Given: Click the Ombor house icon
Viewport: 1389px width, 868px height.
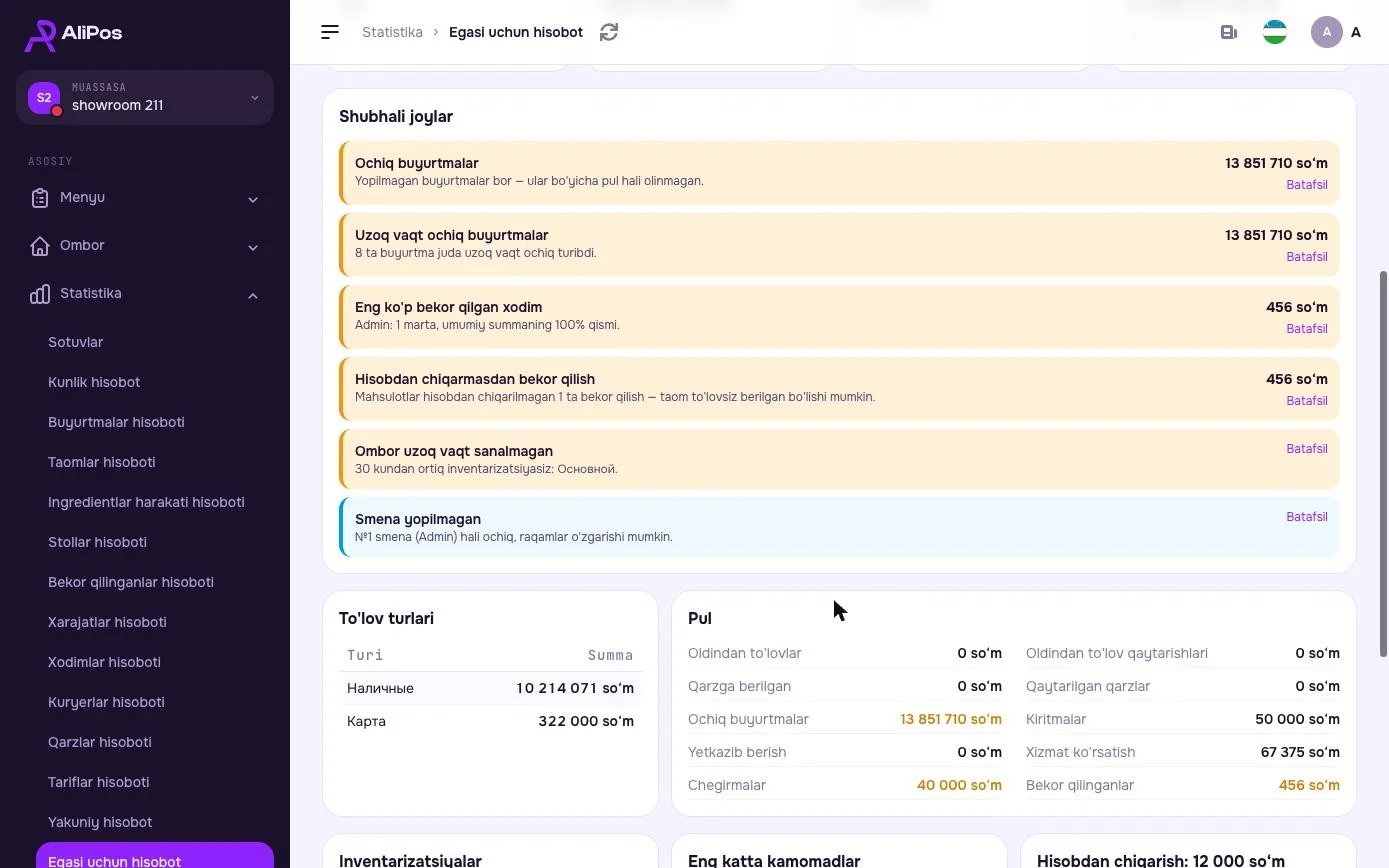Looking at the screenshot, I should pyautogui.click(x=39, y=246).
